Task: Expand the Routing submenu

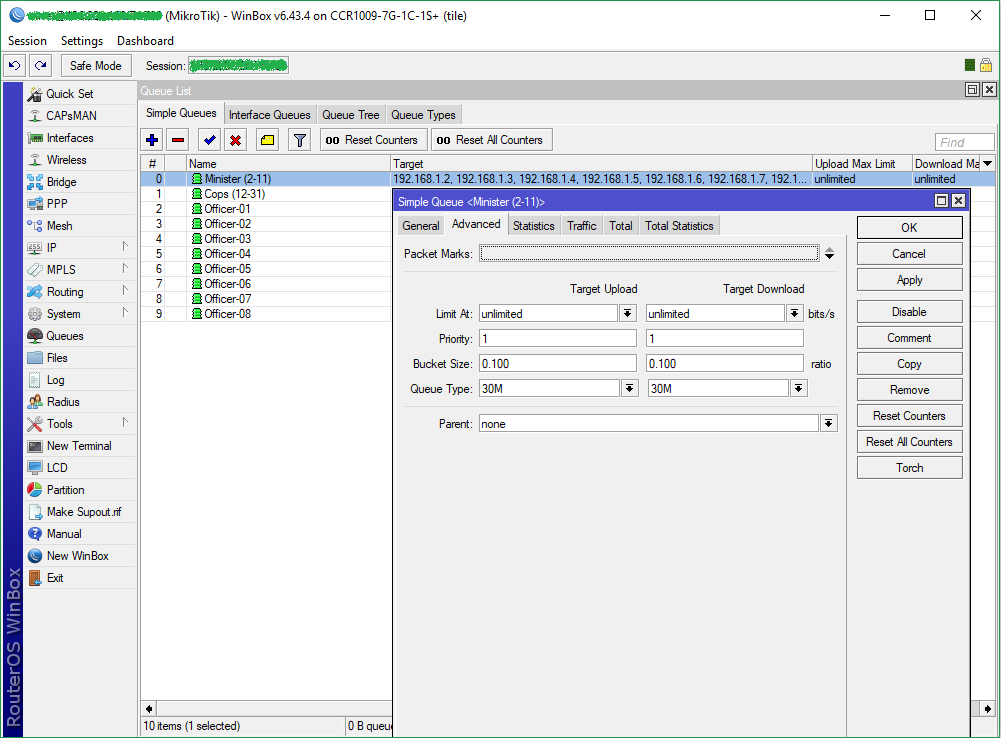Action: 125,290
